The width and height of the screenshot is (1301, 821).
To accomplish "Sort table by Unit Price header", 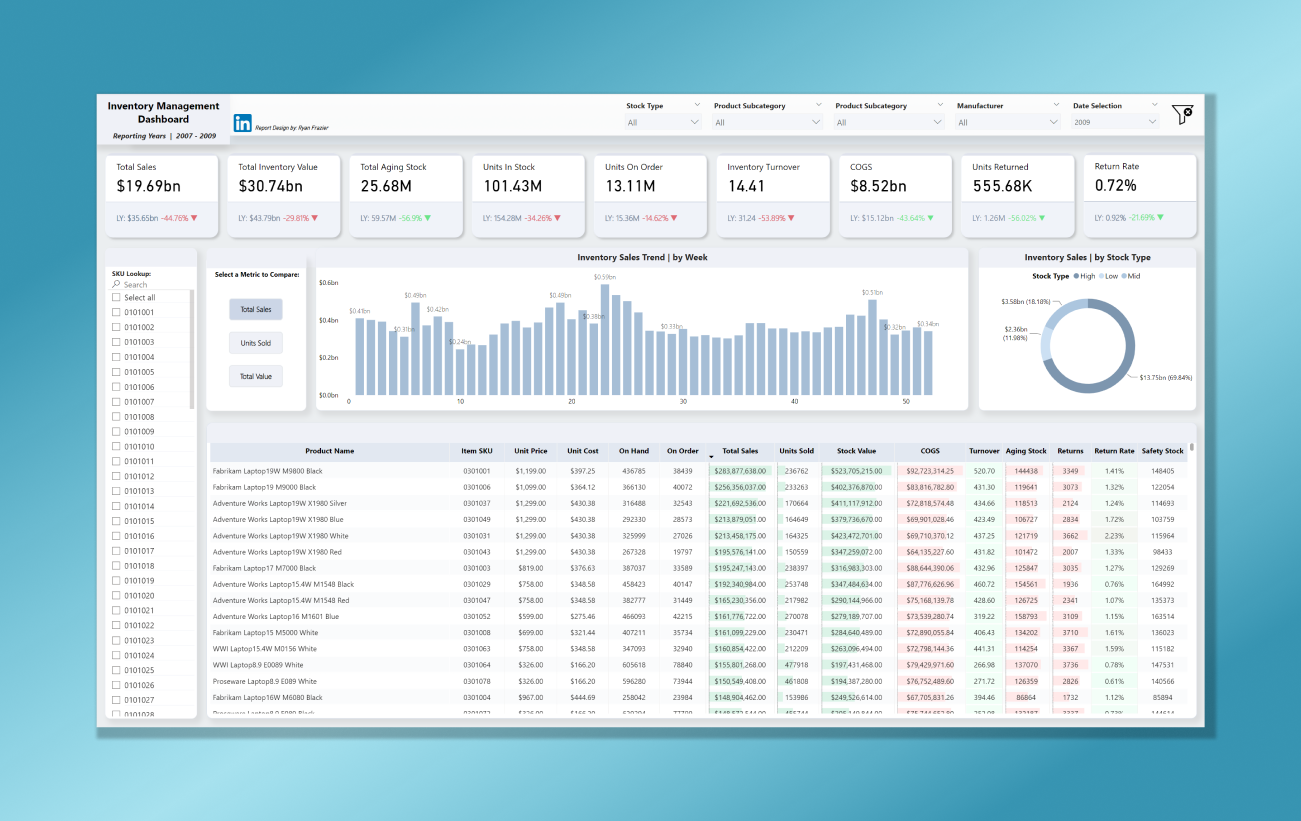I will point(530,451).
